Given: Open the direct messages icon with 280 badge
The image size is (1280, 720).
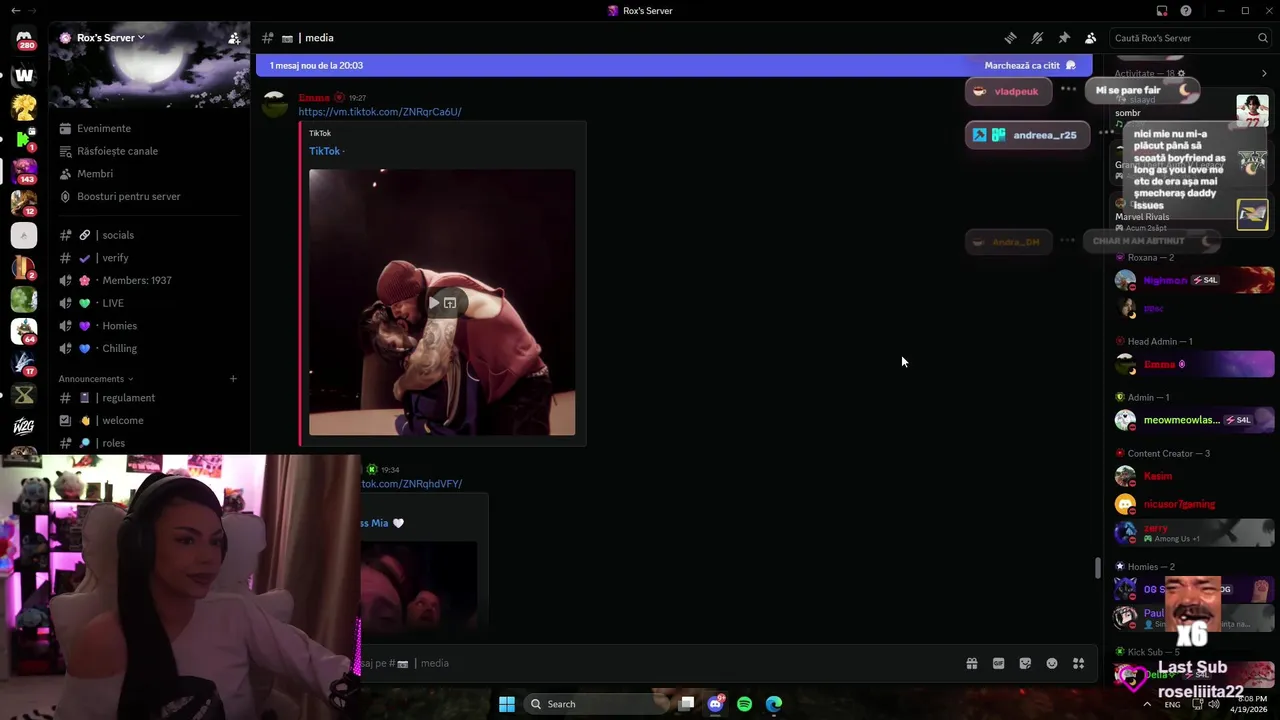Looking at the screenshot, I should point(24,38).
